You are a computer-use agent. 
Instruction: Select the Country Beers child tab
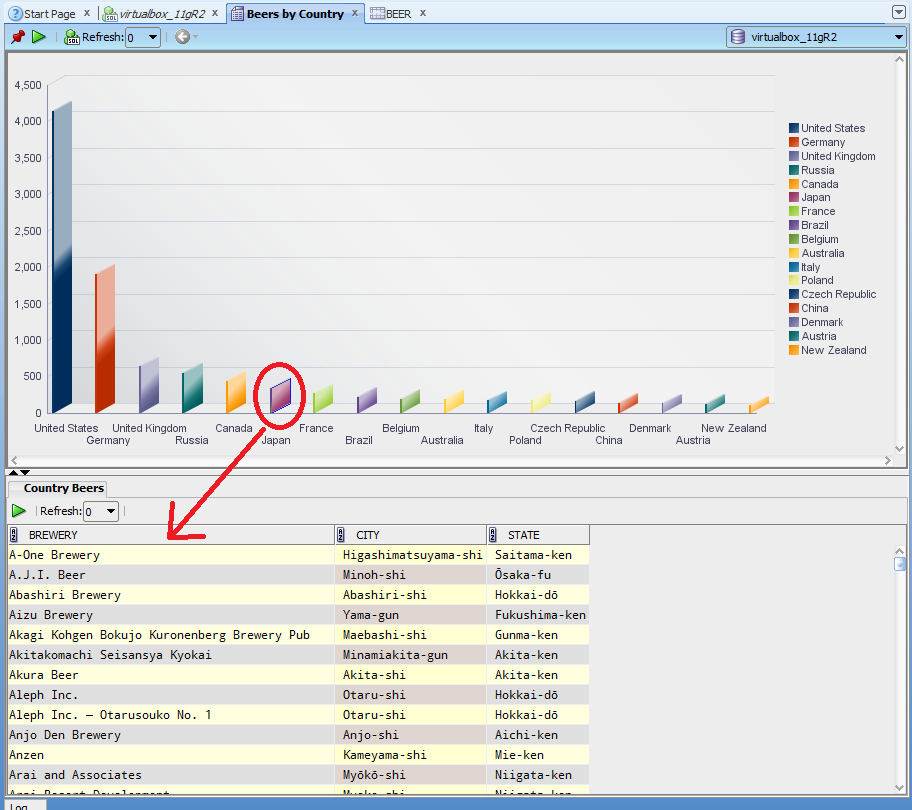click(63, 488)
